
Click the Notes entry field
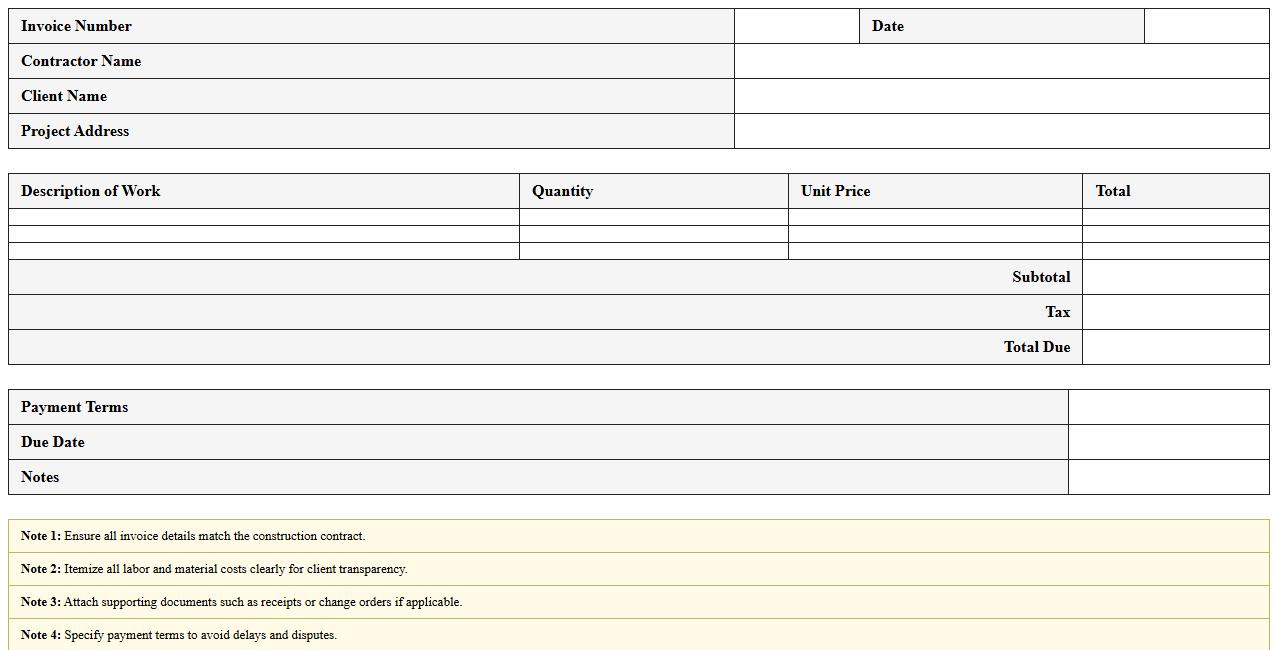tap(1170, 477)
